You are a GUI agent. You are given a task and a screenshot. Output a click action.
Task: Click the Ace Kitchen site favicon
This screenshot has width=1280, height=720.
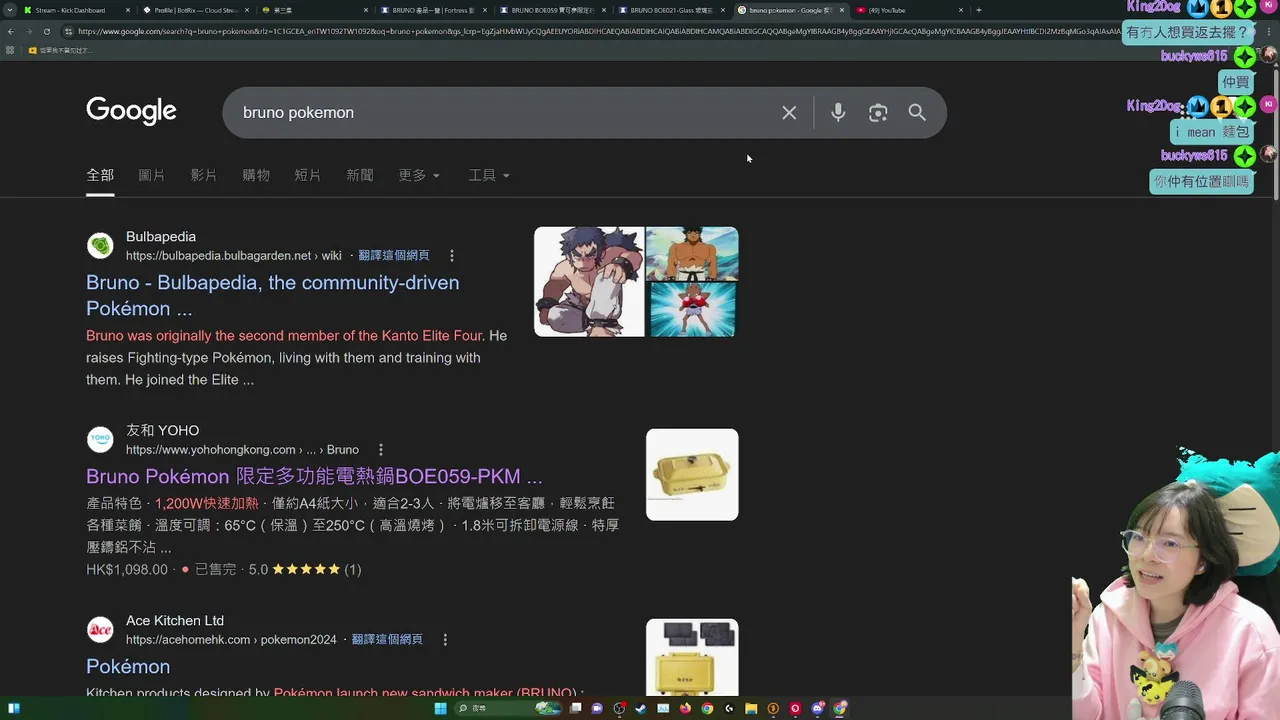point(100,630)
